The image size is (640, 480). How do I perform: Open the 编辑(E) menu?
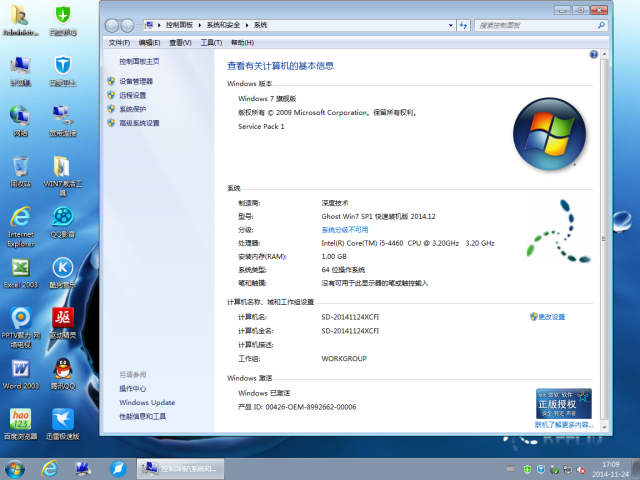click(x=149, y=43)
